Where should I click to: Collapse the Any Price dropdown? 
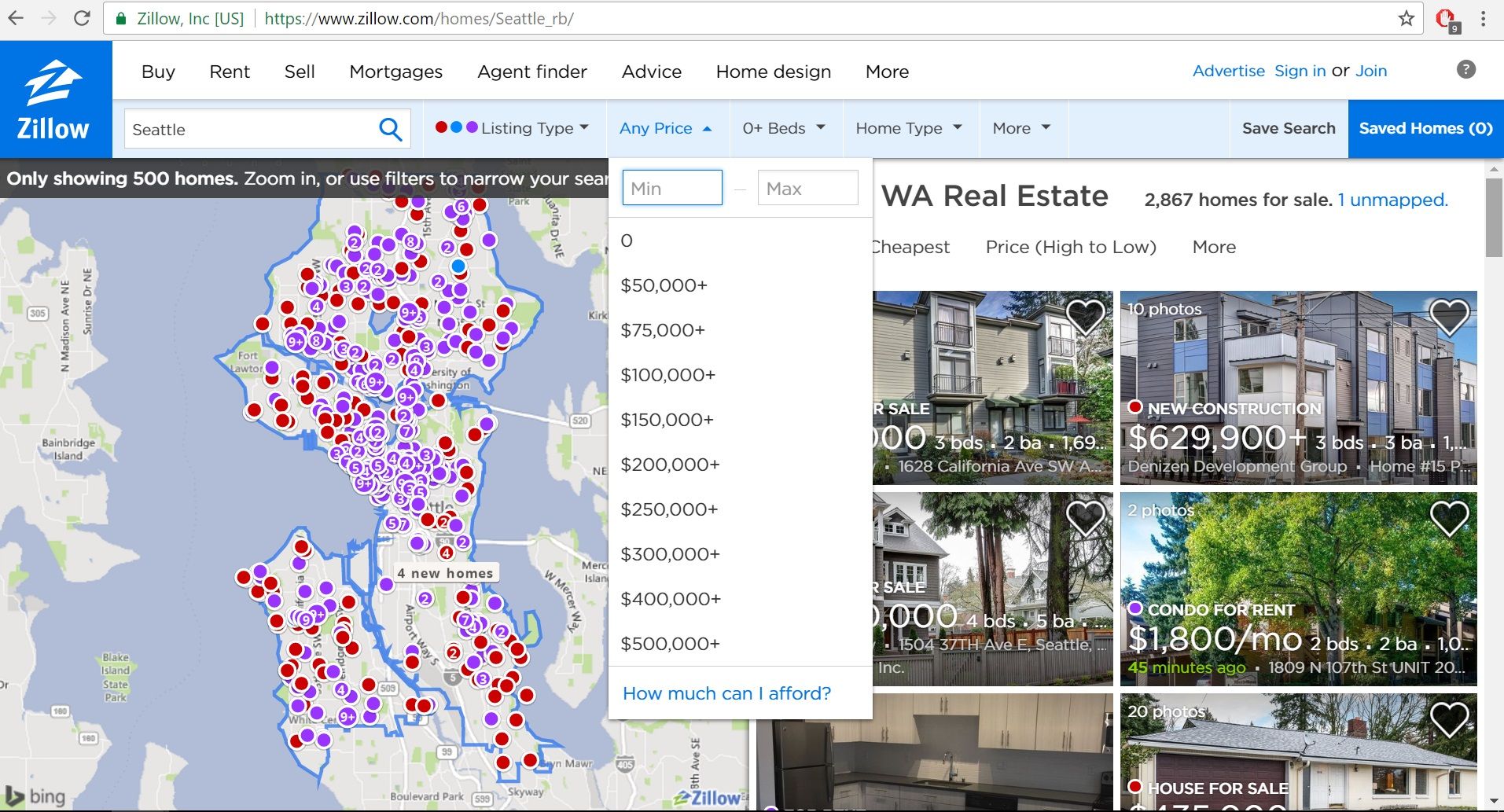coord(666,128)
